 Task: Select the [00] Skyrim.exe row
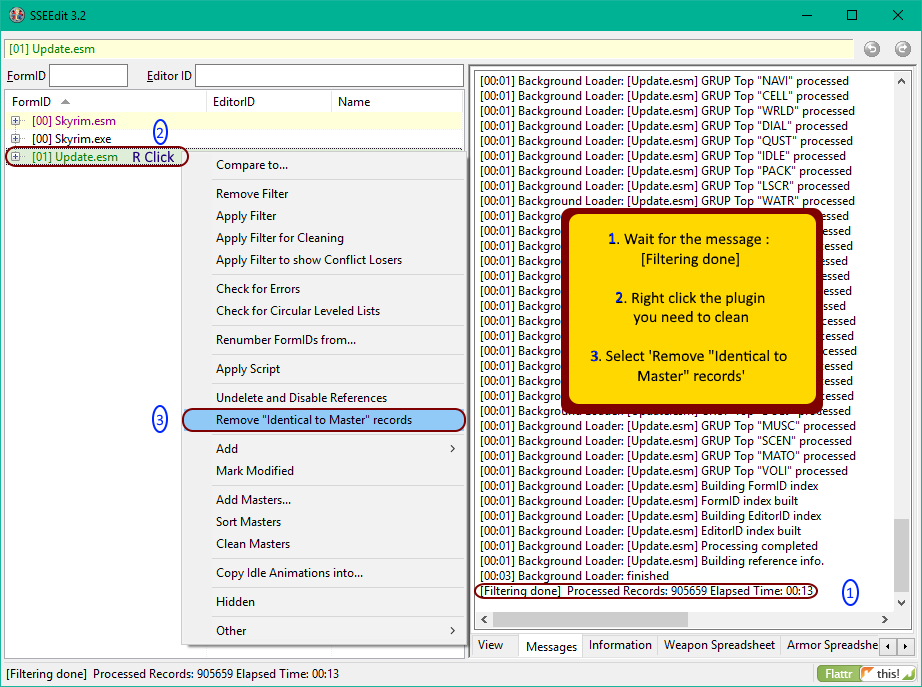pos(234,139)
